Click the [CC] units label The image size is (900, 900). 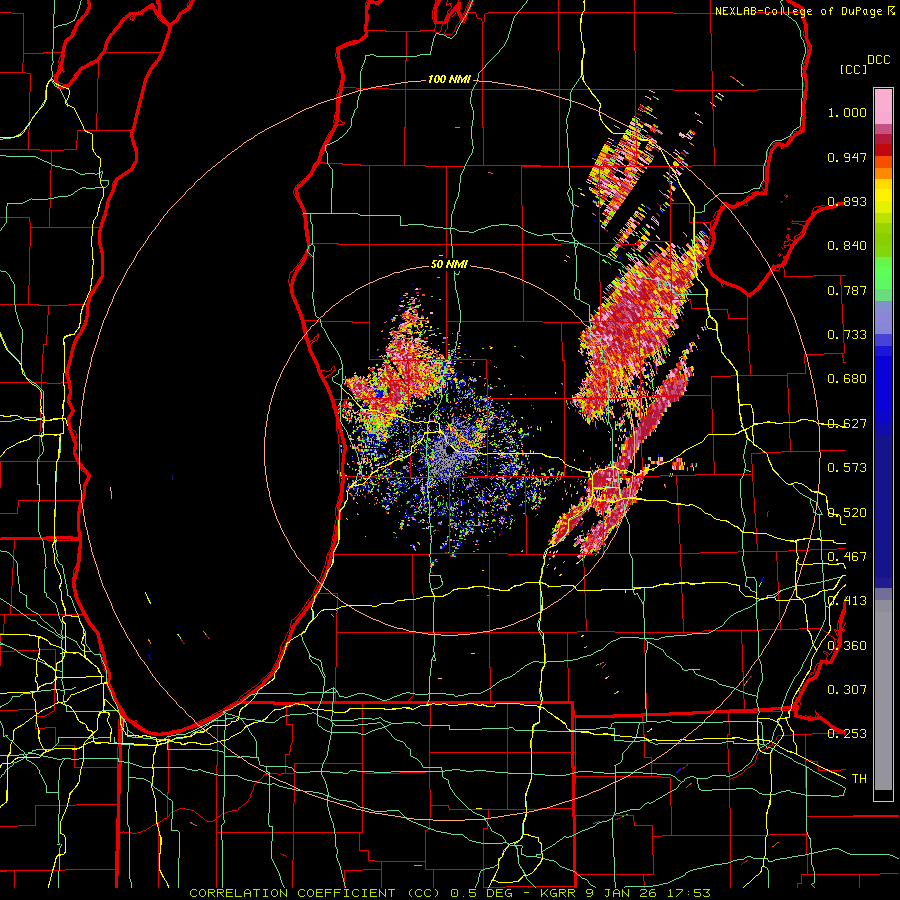[x=854, y=69]
